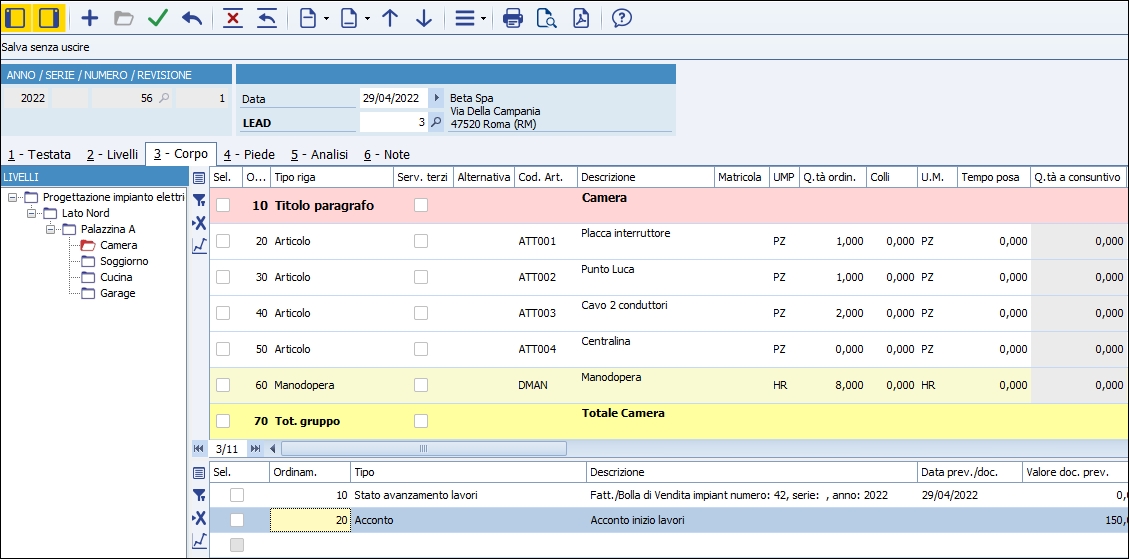Tick the Sel. checkbox for row 20
Image resolution: width=1129 pixels, height=559 pixels.
223,241
